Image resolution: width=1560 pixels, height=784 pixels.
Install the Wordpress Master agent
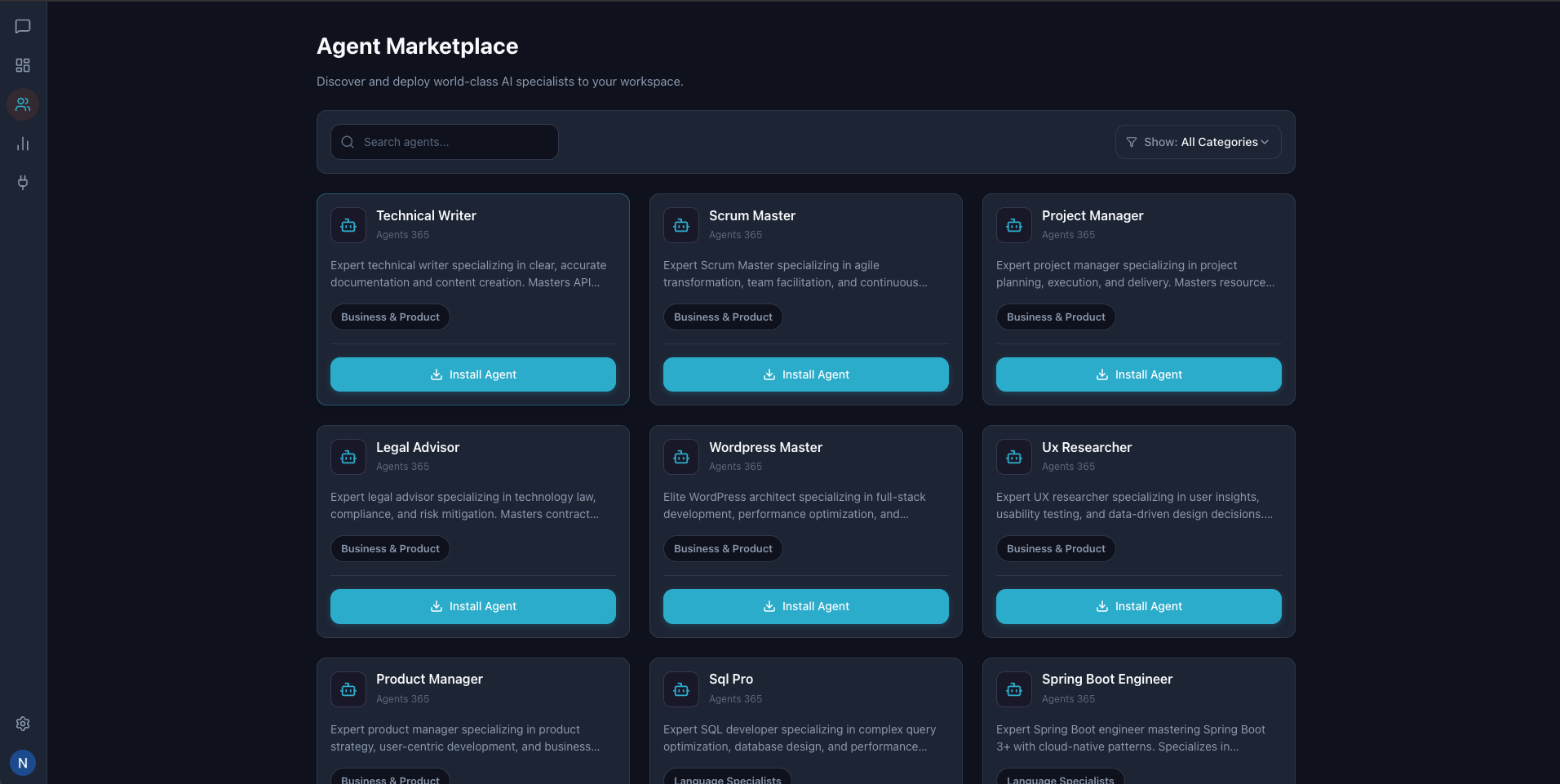(805, 606)
